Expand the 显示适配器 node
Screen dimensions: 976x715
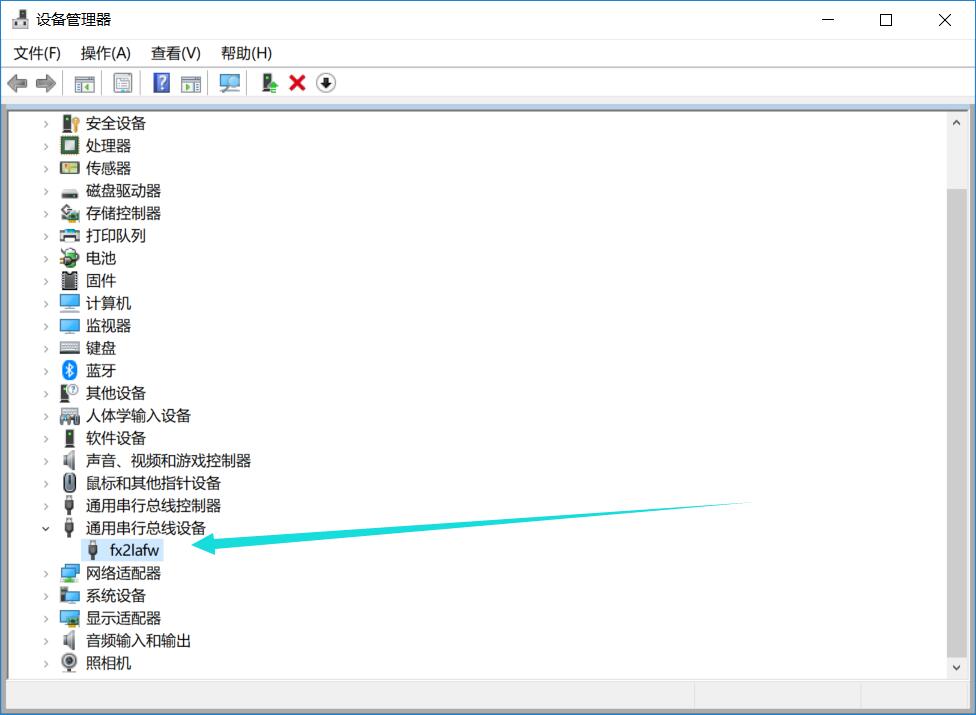(x=45, y=619)
